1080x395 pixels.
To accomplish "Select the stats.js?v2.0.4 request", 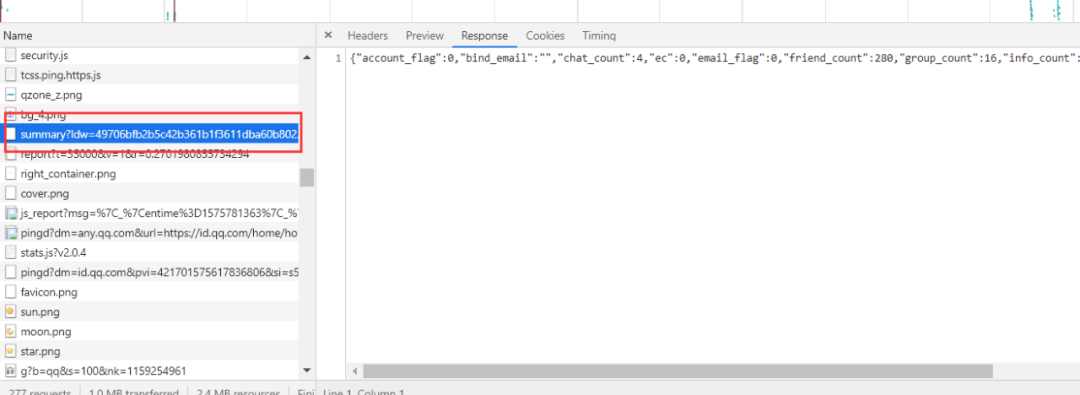I will [150, 252].
